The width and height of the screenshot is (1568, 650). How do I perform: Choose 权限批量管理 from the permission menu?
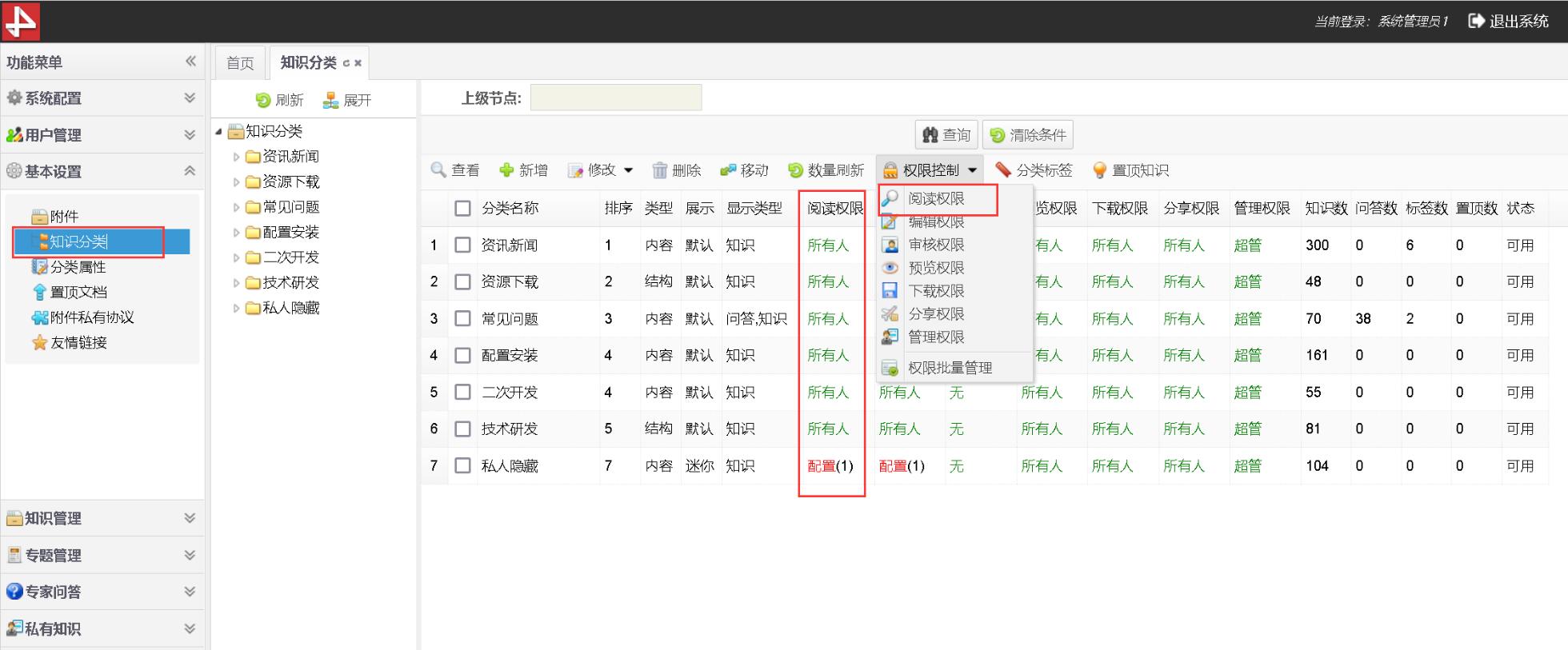[x=950, y=368]
